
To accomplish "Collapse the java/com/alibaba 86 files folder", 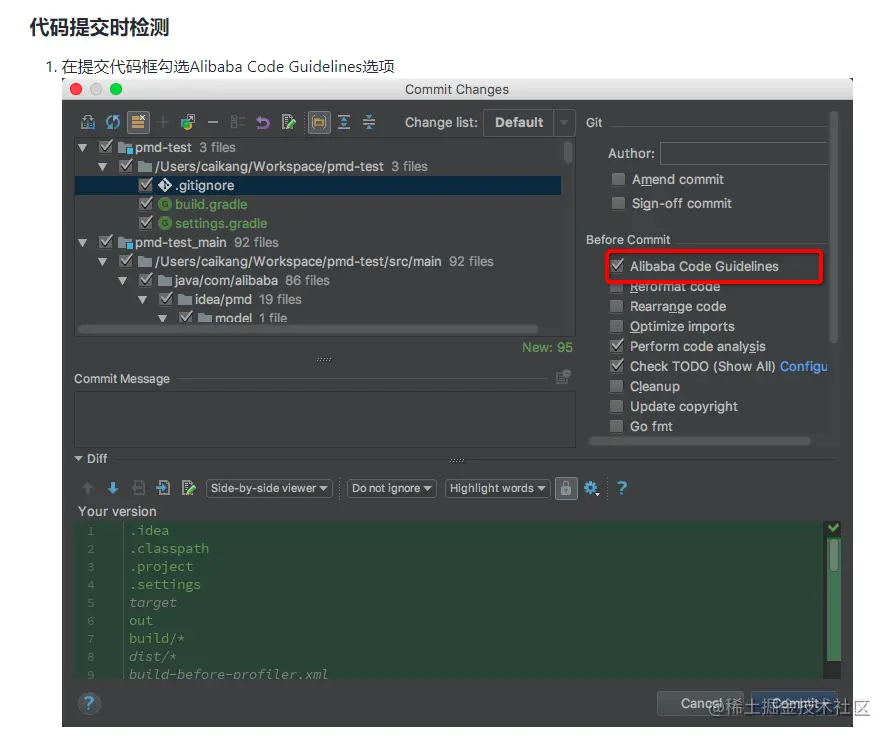I will [x=123, y=280].
